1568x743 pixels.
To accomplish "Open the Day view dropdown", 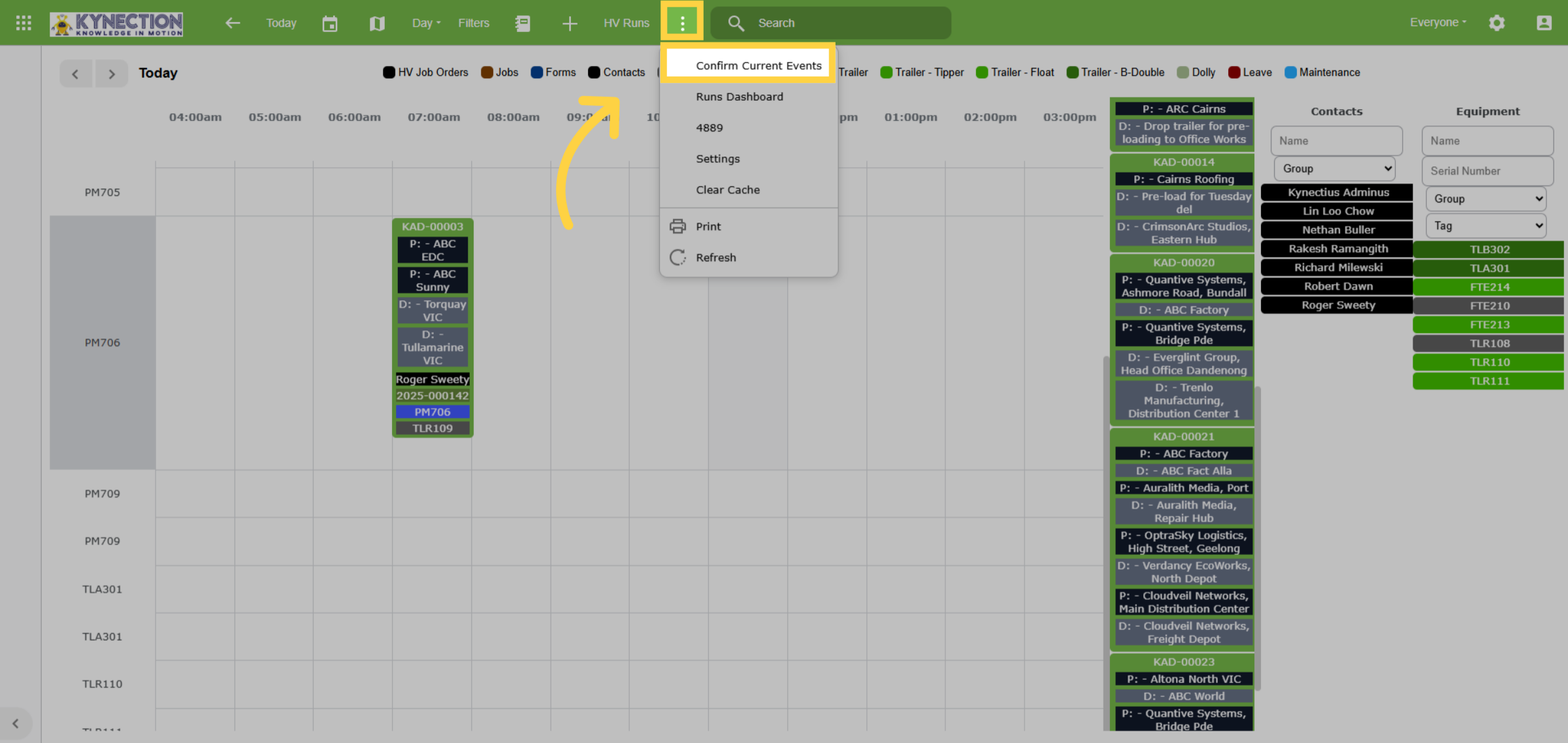I will pyautogui.click(x=426, y=23).
